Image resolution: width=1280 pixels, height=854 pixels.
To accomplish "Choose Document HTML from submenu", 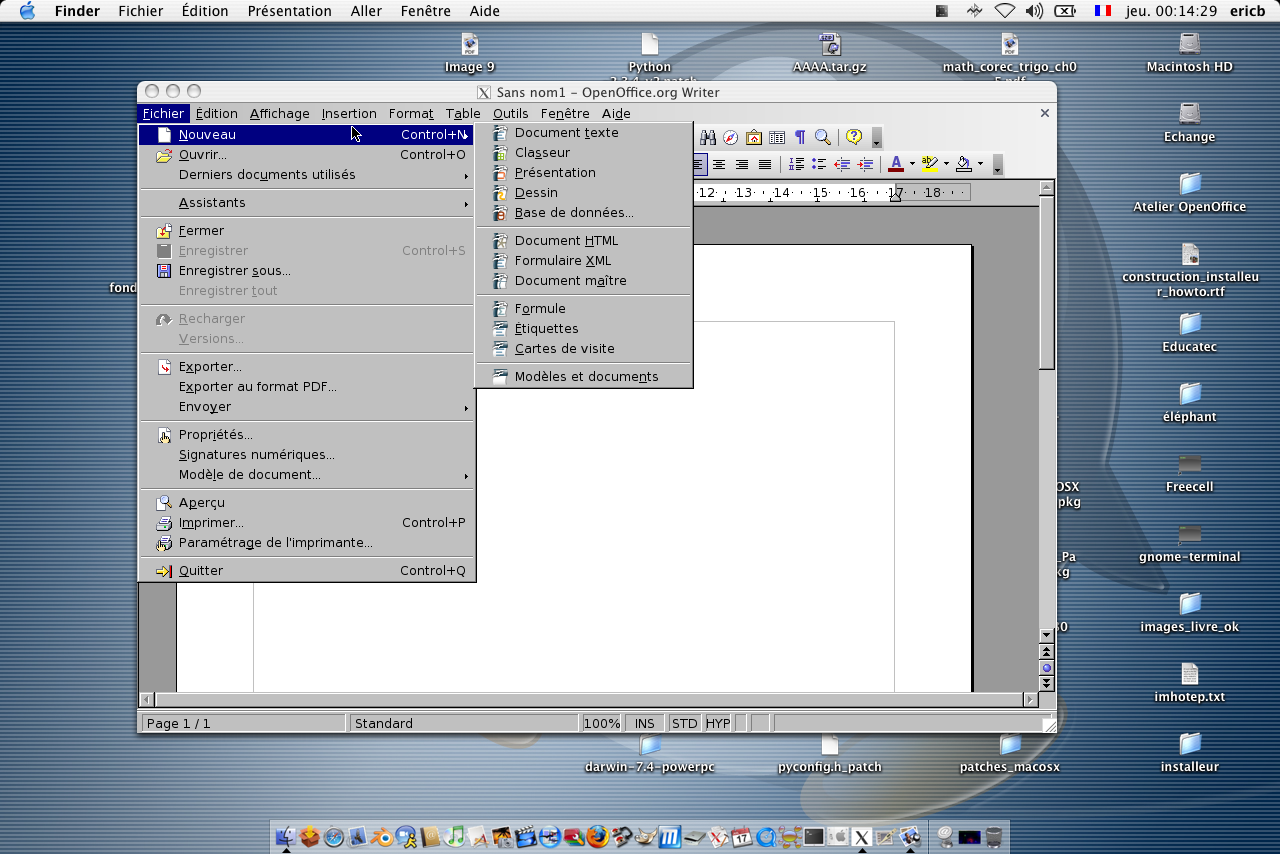I will pos(584,241).
